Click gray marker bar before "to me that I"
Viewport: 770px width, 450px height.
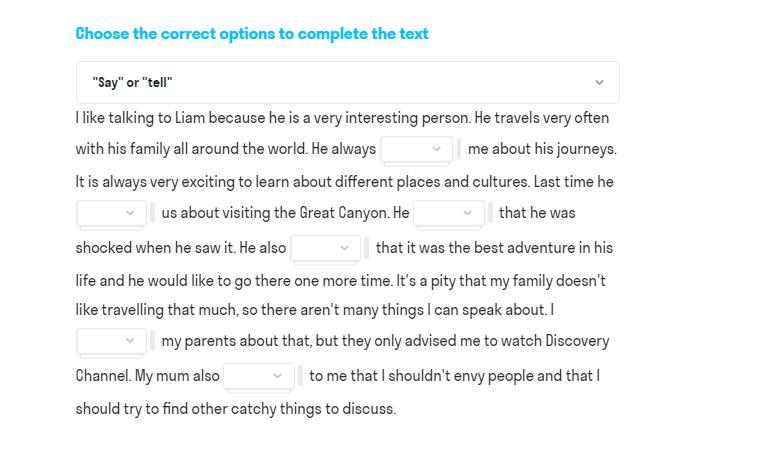coord(300,376)
